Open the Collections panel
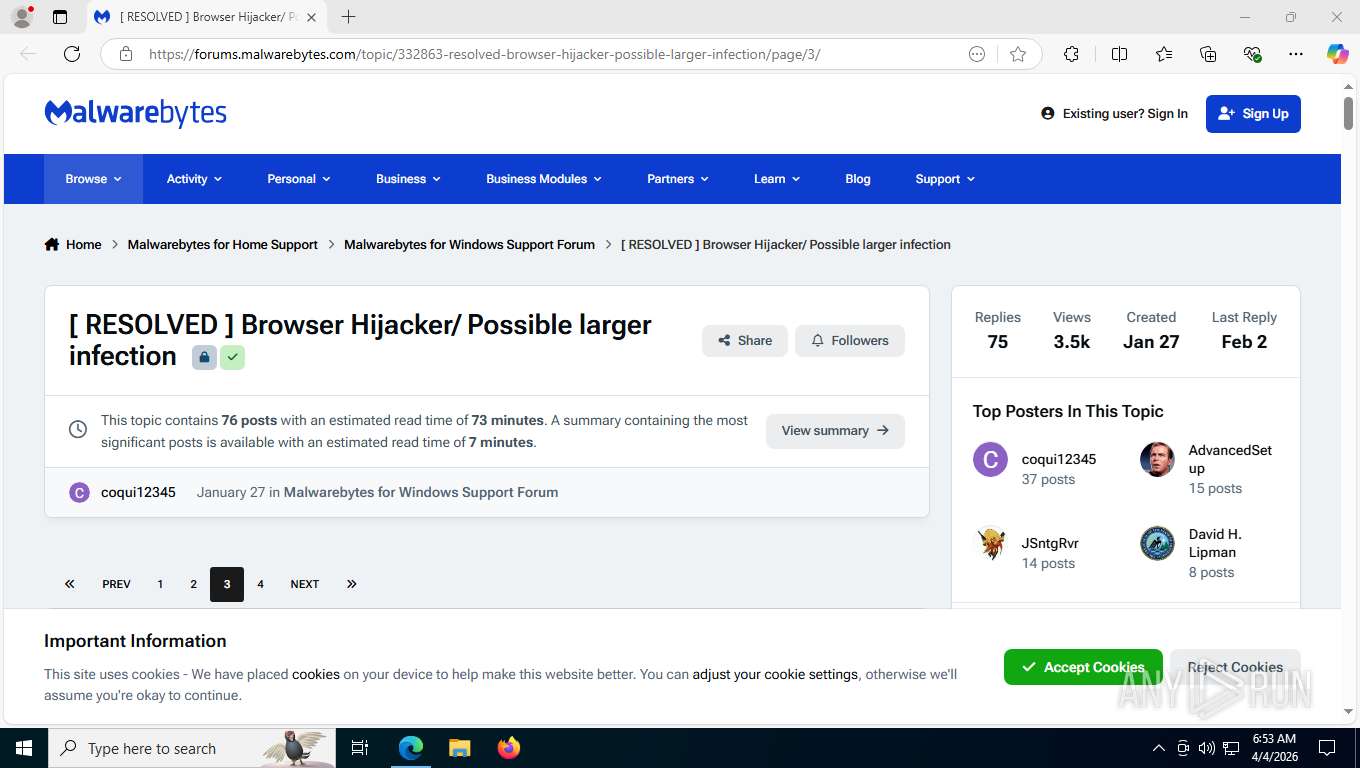 (1208, 54)
